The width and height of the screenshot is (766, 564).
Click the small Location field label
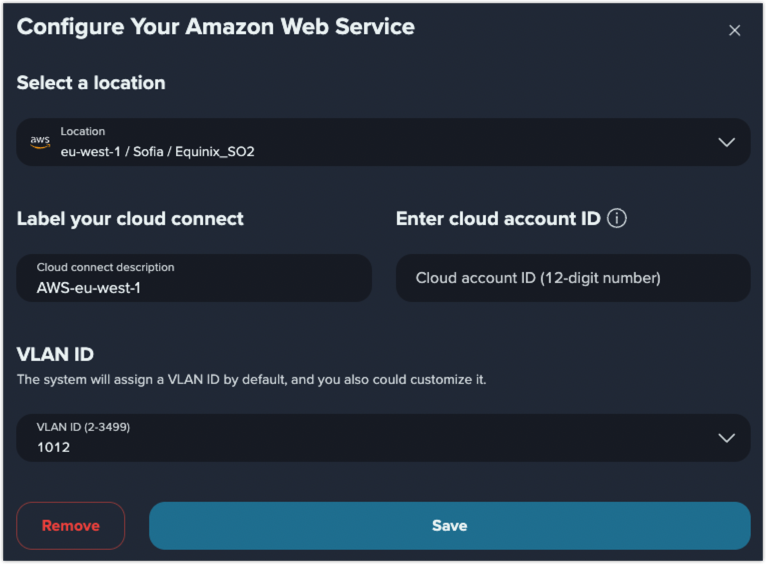tap(83, 131)
